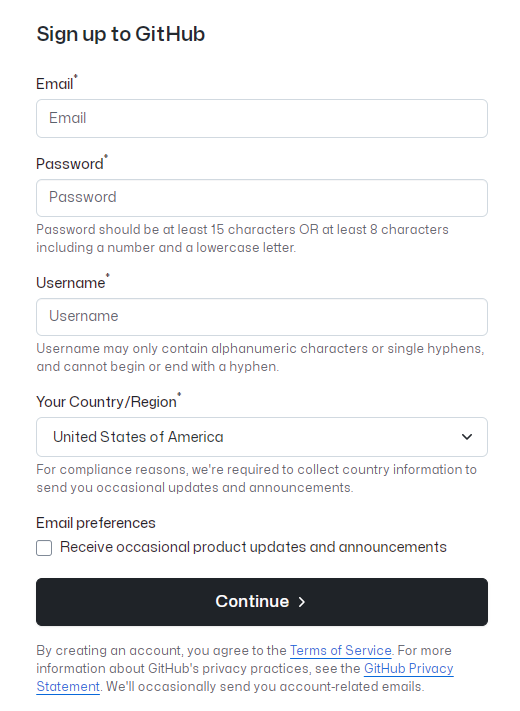Enable receive occasional product updates checkbox
Image resolution: width=520 pixels, height=711 pixels.
(44, 548)
